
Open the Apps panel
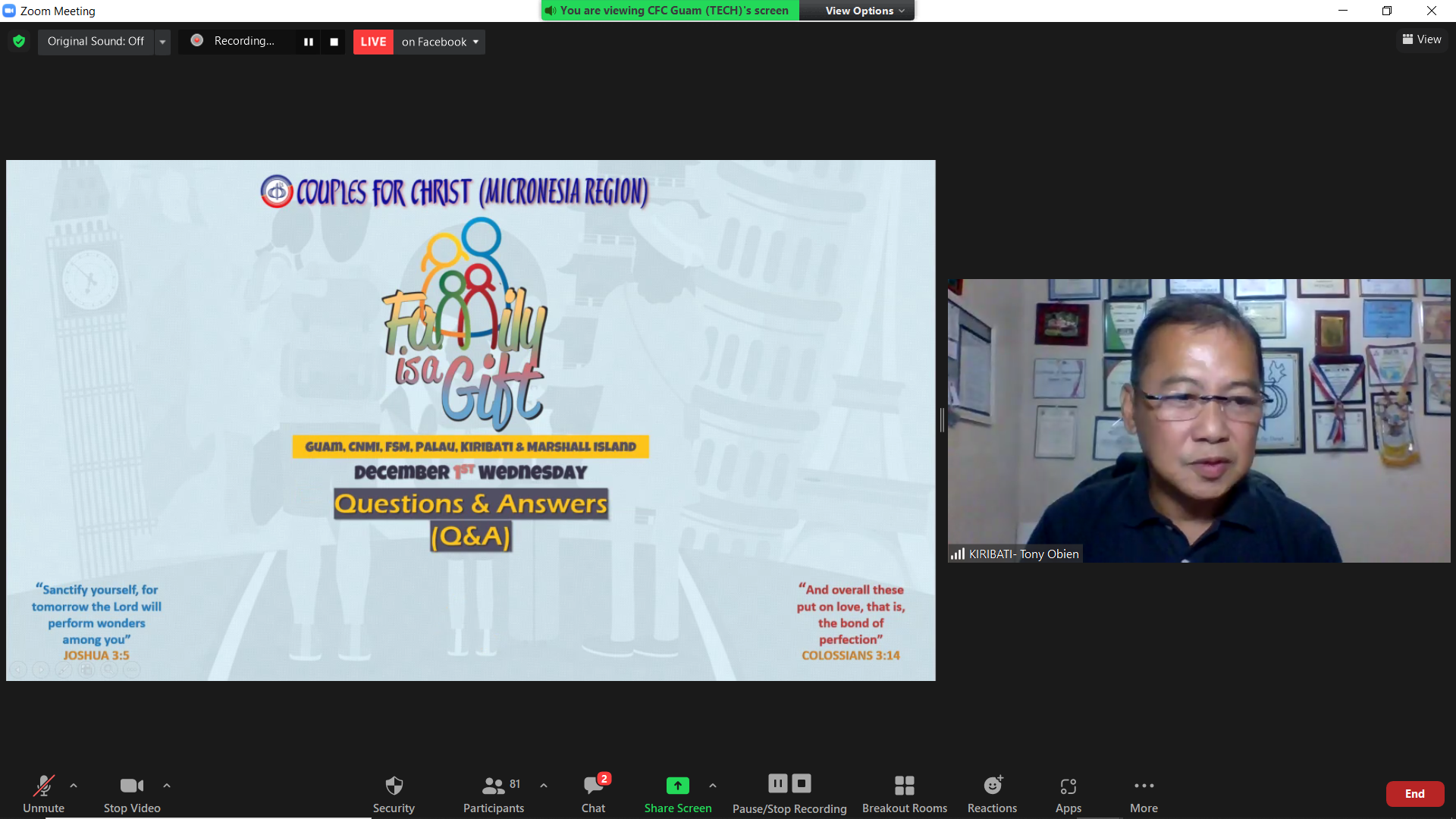click(1068, 793)
